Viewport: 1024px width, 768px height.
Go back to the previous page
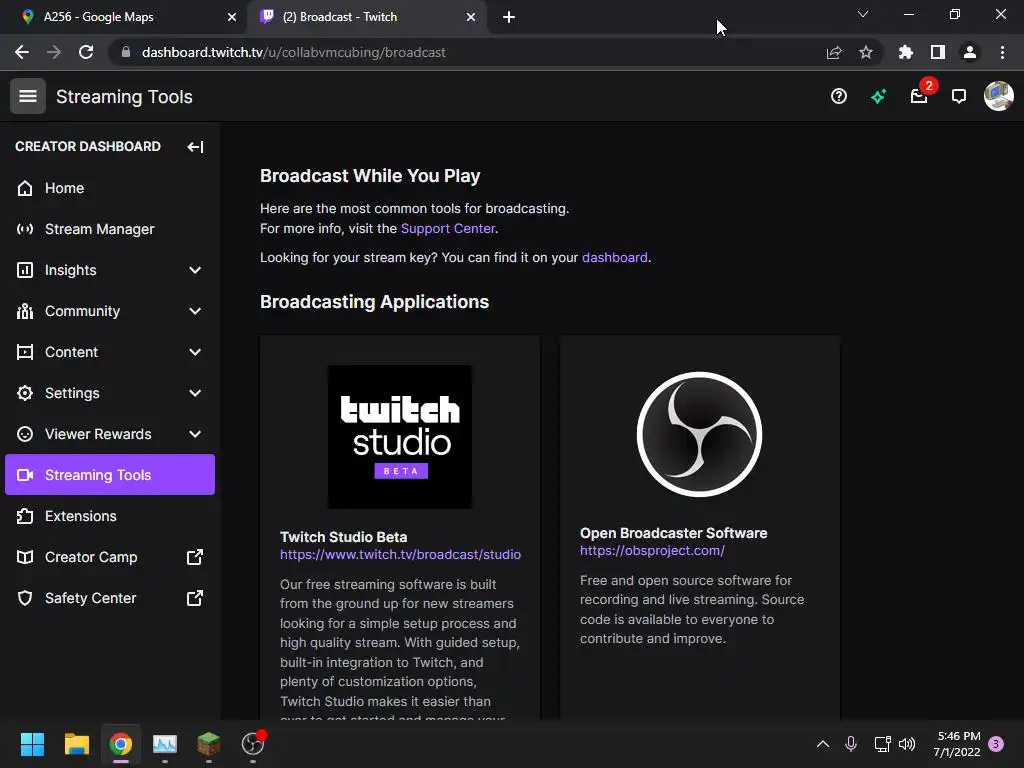(22, 52)
